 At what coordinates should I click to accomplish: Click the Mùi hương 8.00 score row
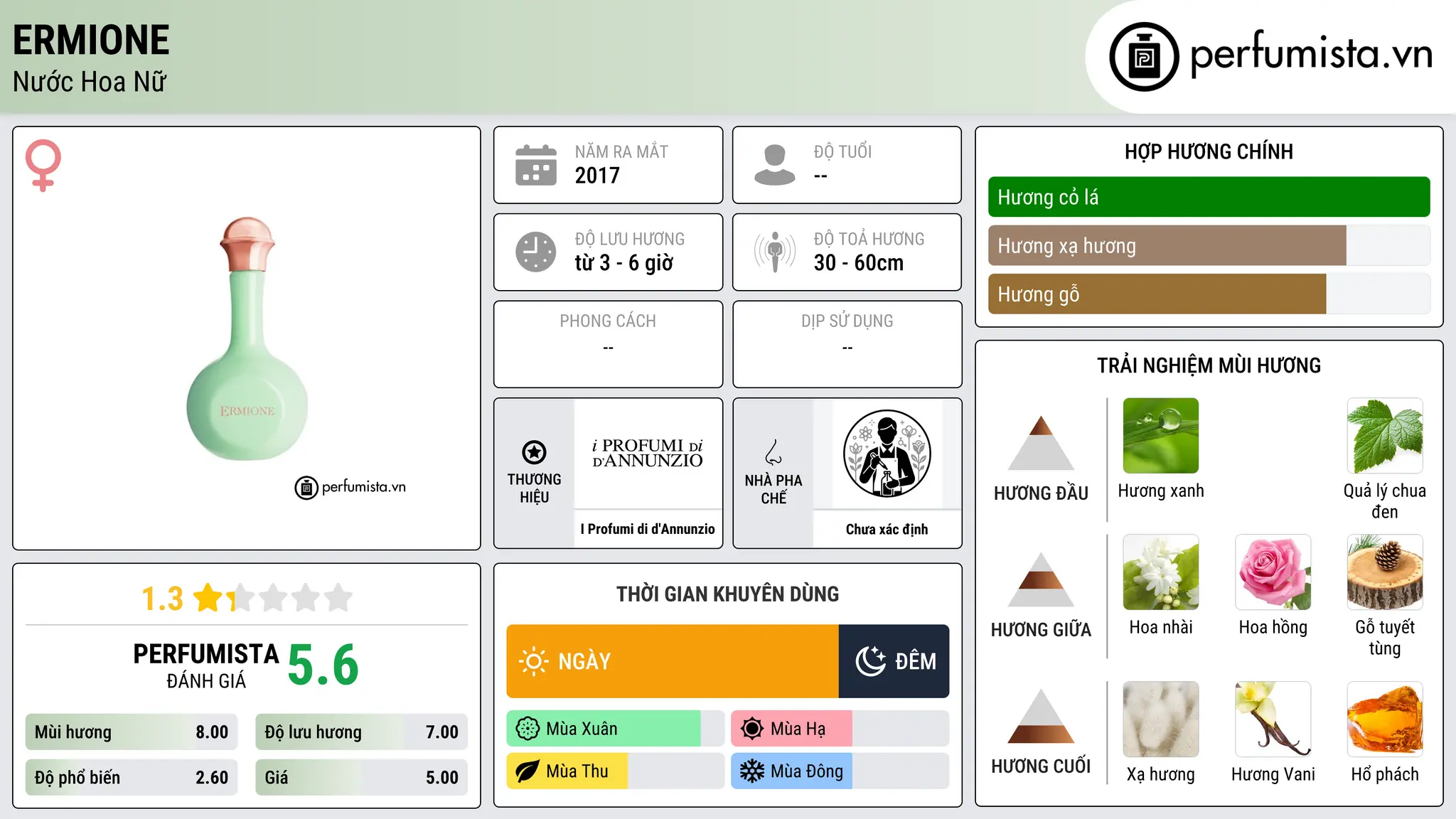click(132, 732)
